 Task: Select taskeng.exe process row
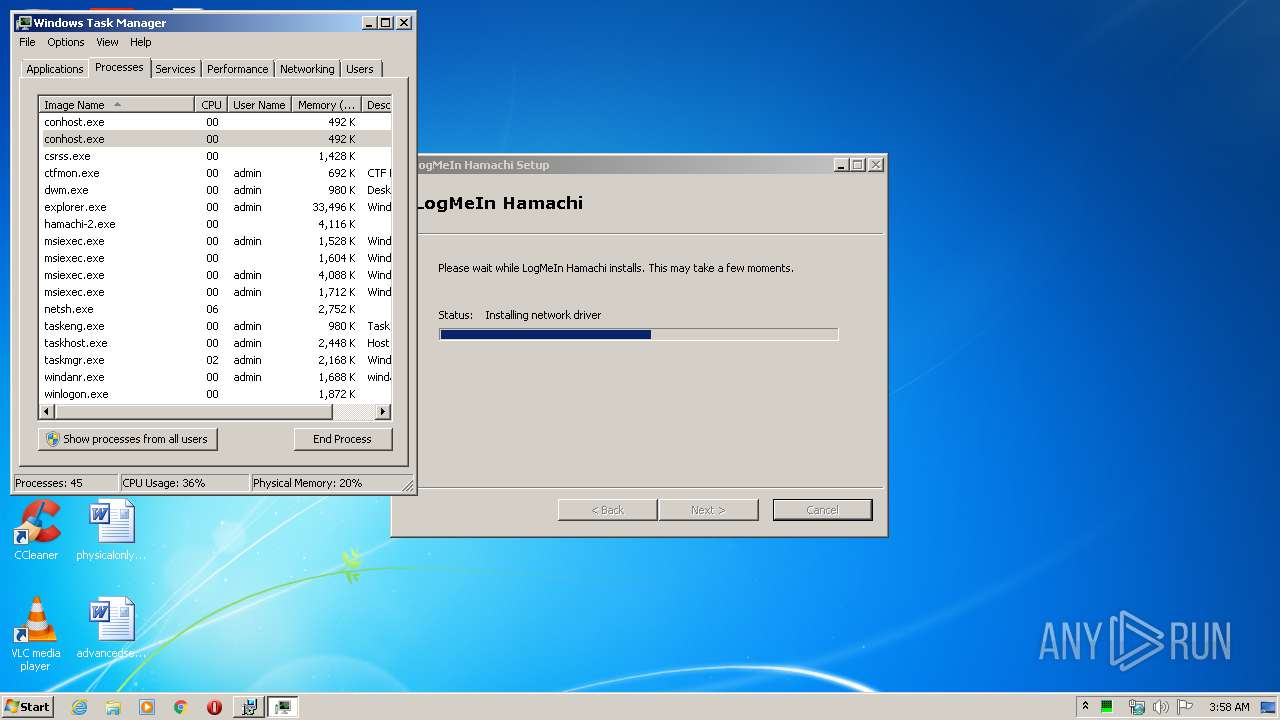tap(216, 326)
